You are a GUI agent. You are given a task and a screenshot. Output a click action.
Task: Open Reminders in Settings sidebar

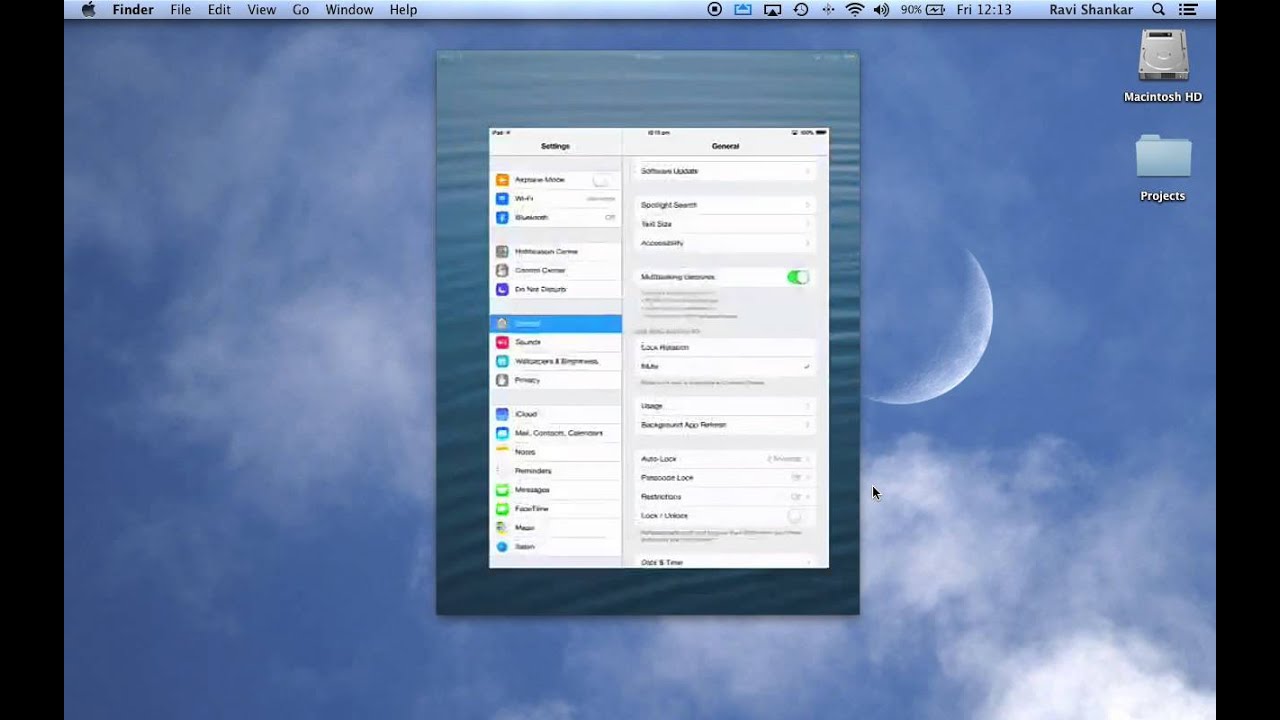[x=555, y=471]
